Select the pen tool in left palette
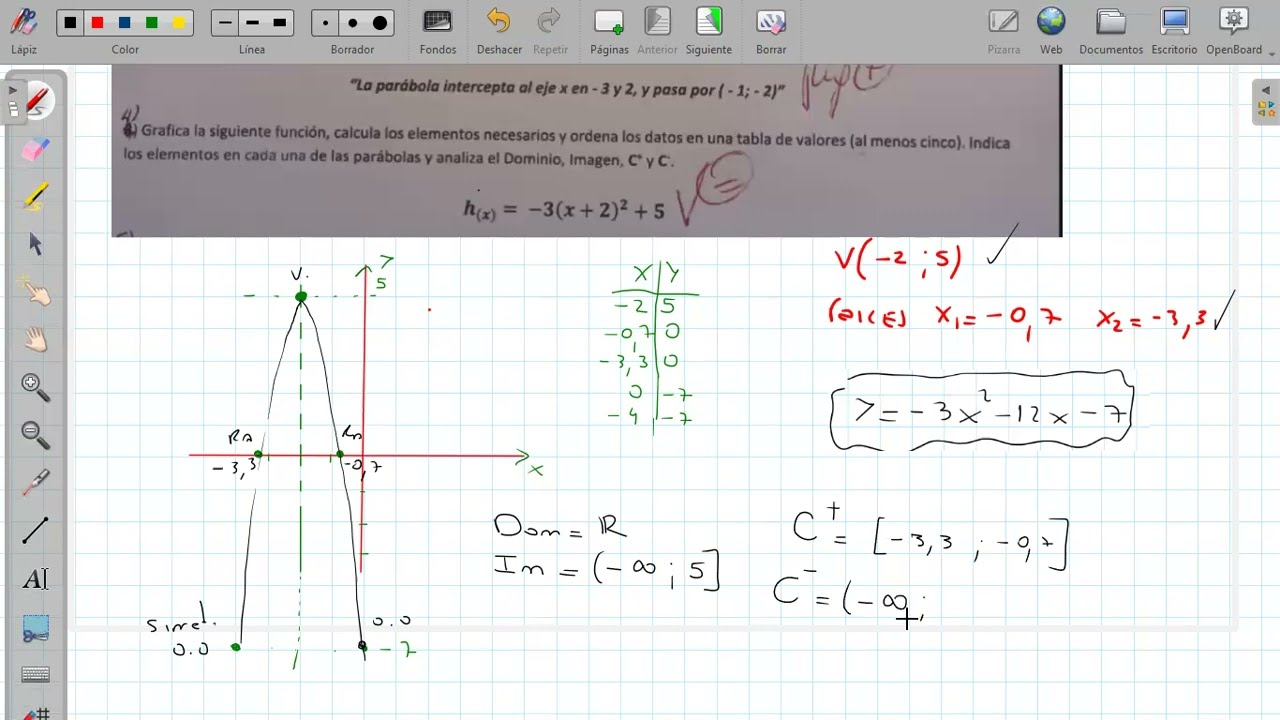Screen dimensions: 1280x720 tap(37, 101)
